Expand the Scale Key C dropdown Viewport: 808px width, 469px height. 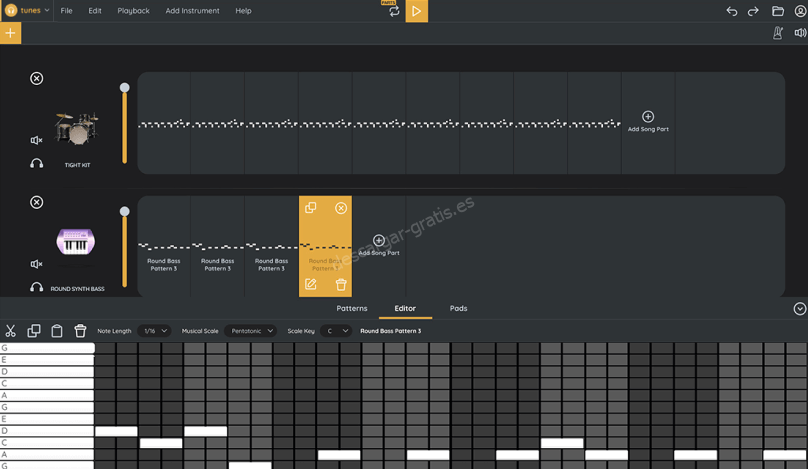(336, 331)
